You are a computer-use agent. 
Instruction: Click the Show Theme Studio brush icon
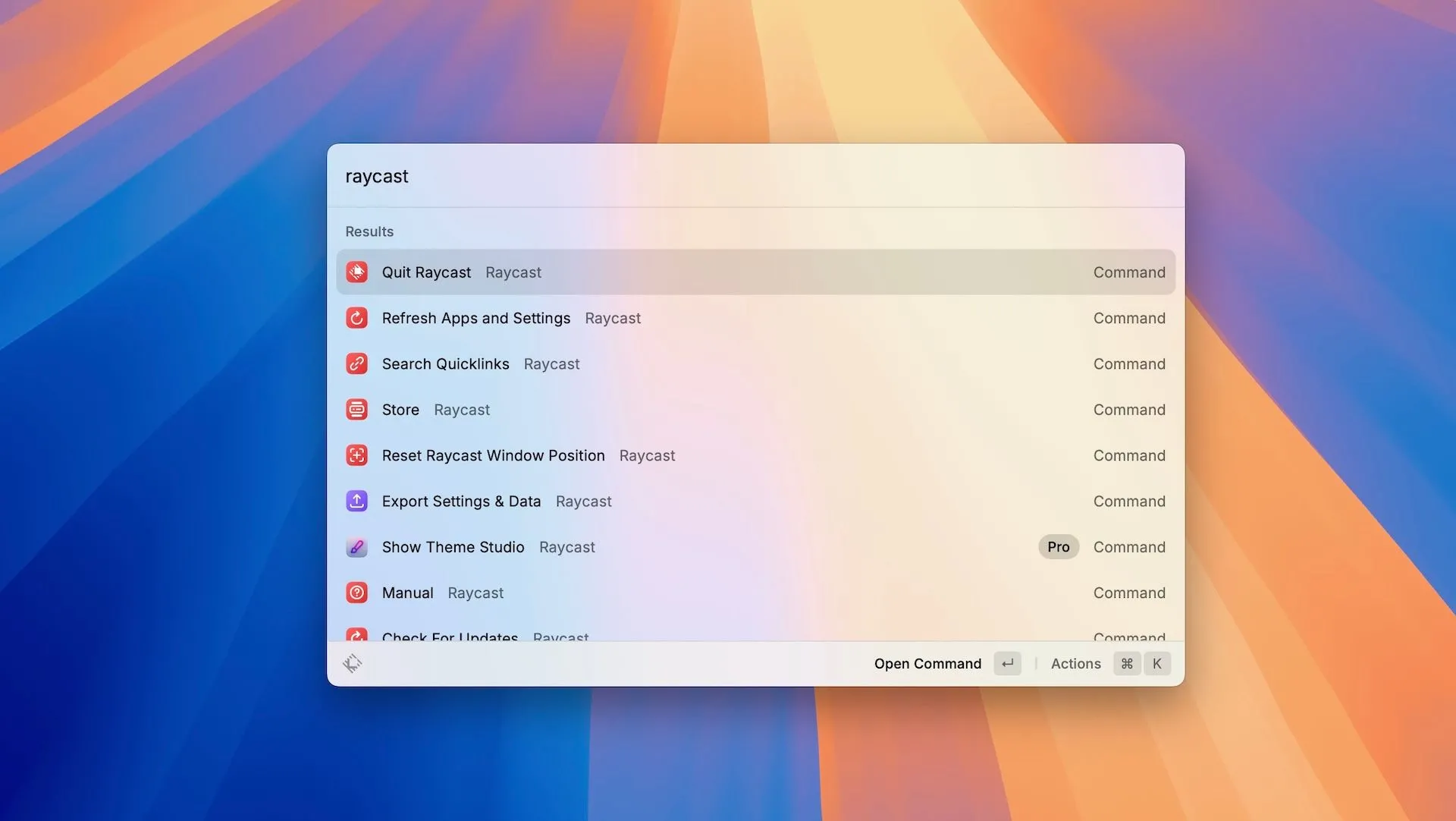tap(356, 546)
